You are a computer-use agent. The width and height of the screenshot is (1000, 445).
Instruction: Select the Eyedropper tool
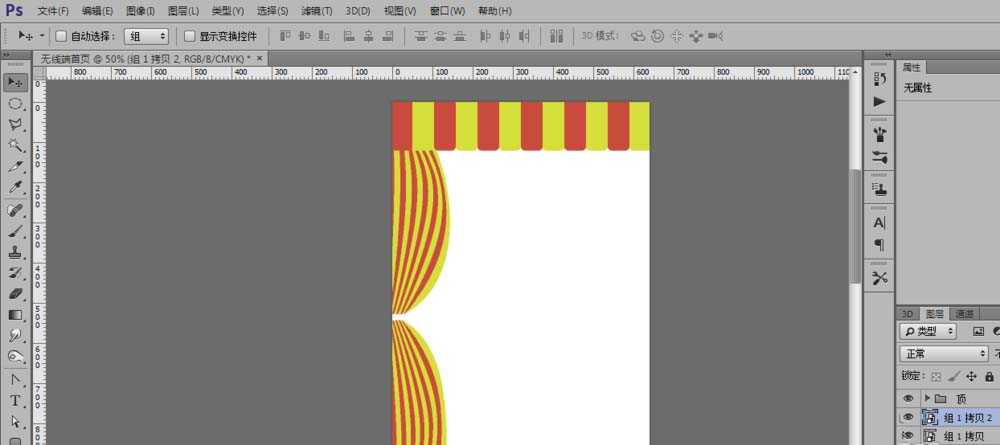pos(16,187)
